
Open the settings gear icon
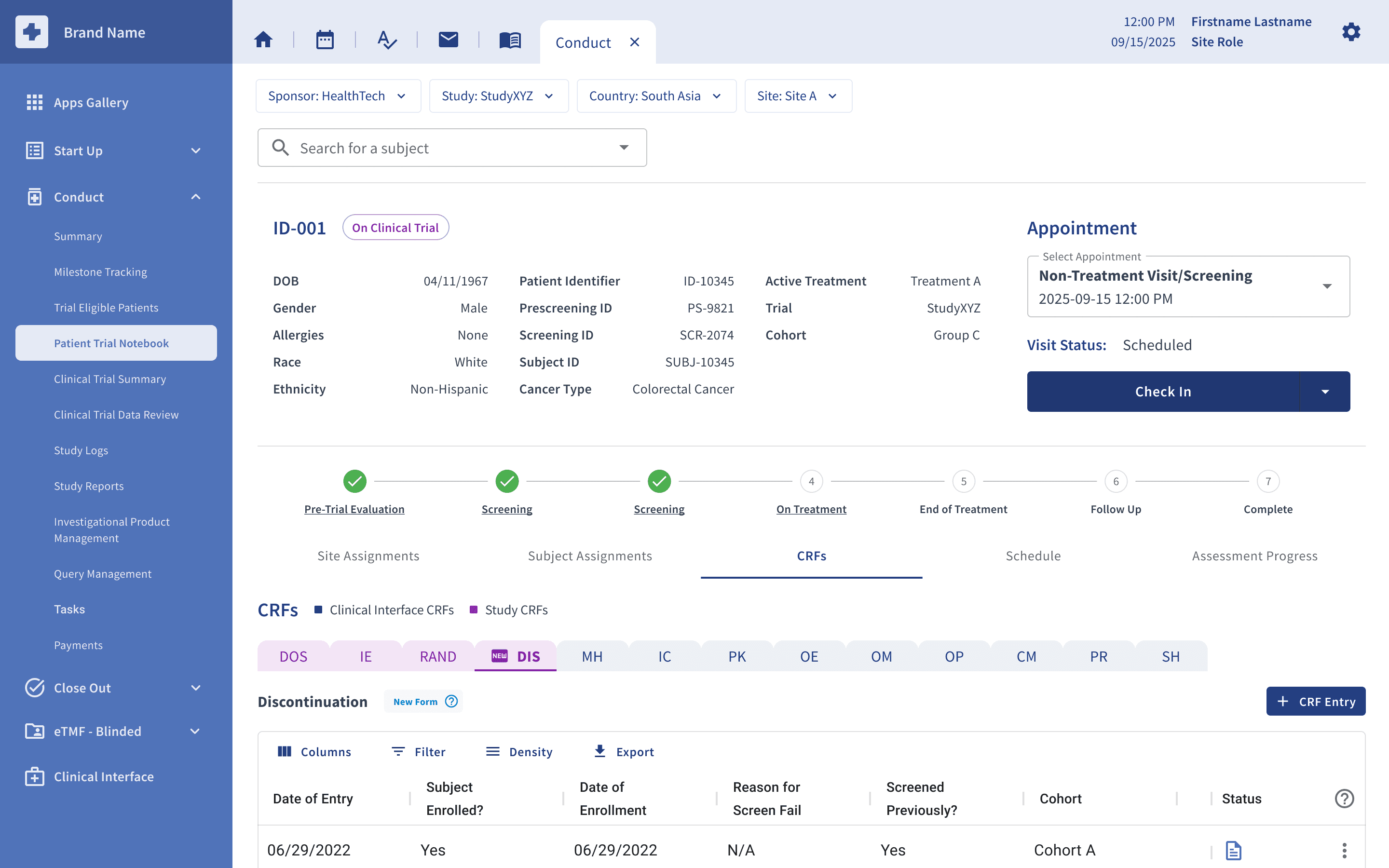(x=1351, y=32)
